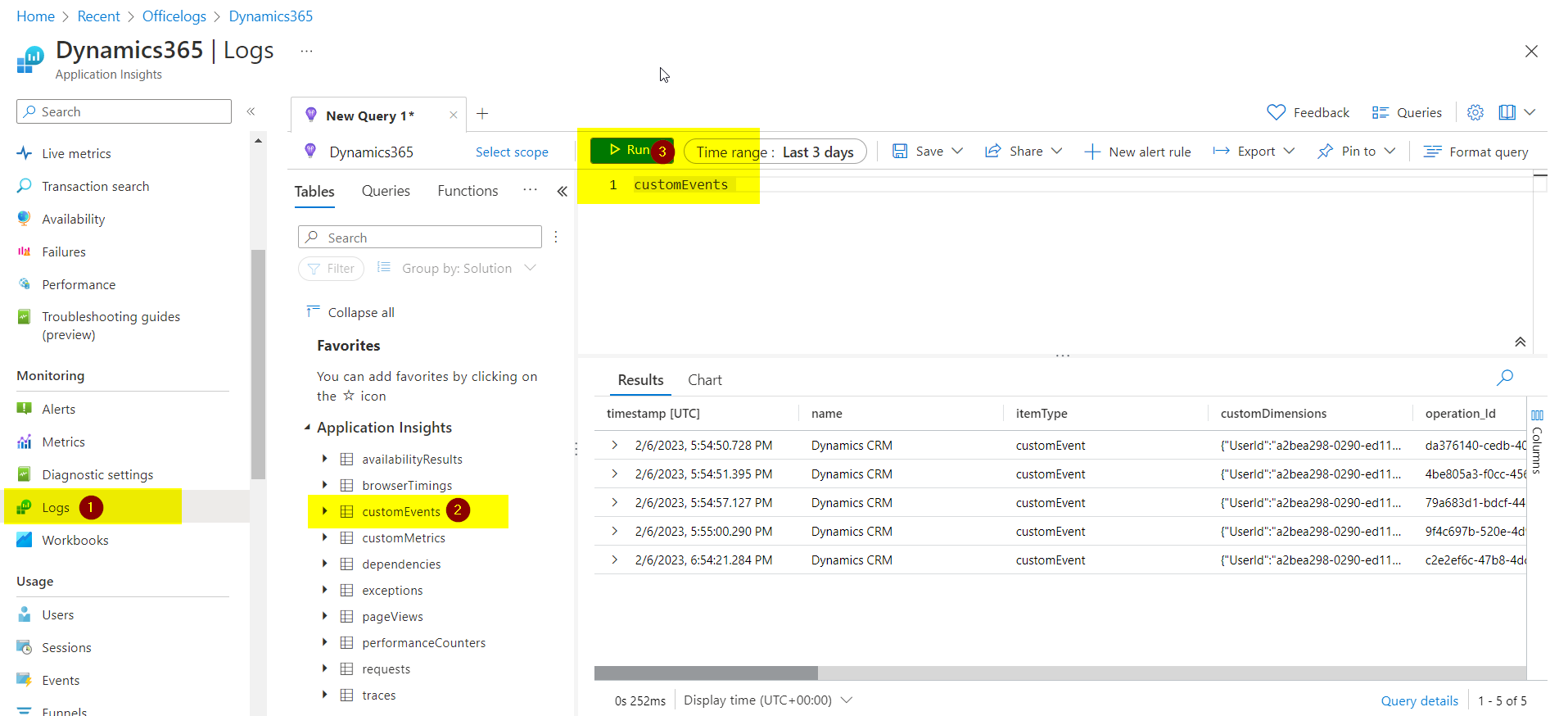Send Feedback via heart icon
The width and height of the screenshot is (1568, 716).
point(1308,112)
